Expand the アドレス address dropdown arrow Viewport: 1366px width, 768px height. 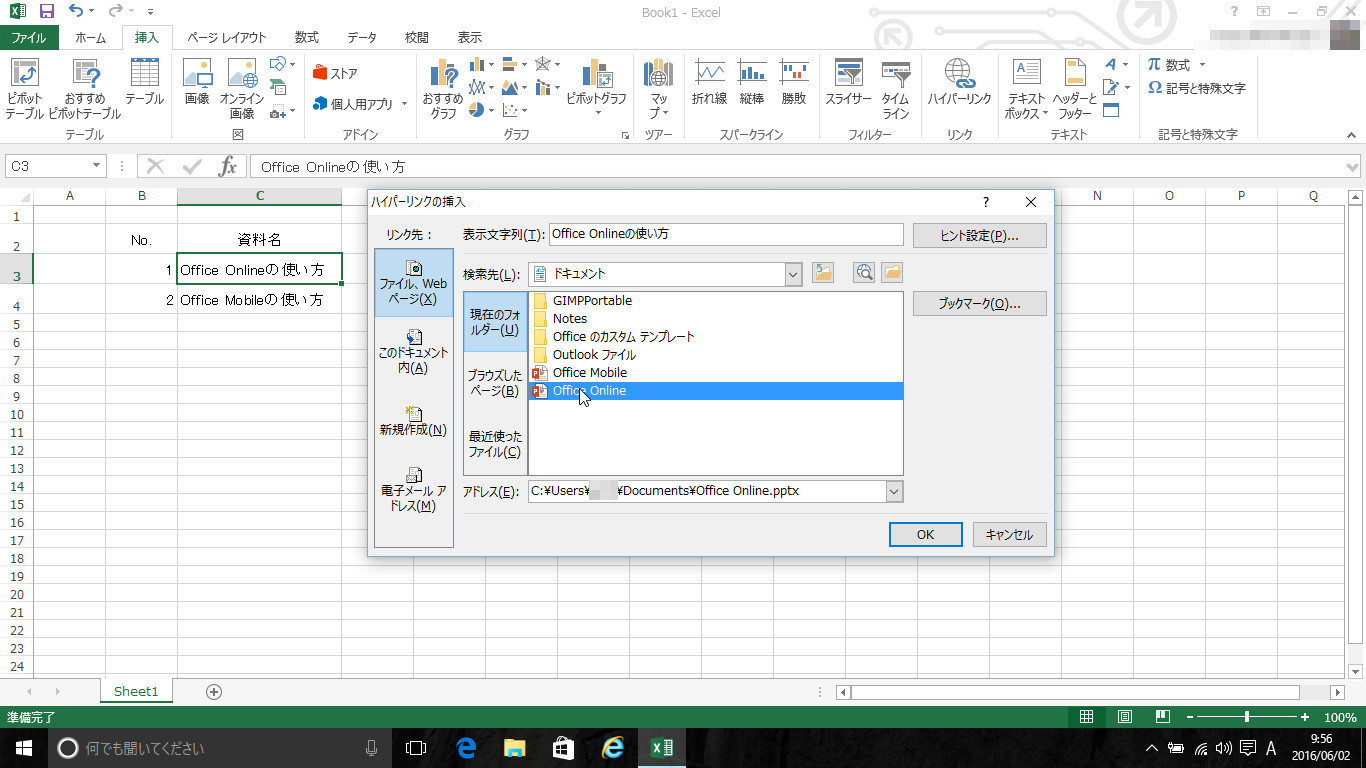[x=894, y=491]
